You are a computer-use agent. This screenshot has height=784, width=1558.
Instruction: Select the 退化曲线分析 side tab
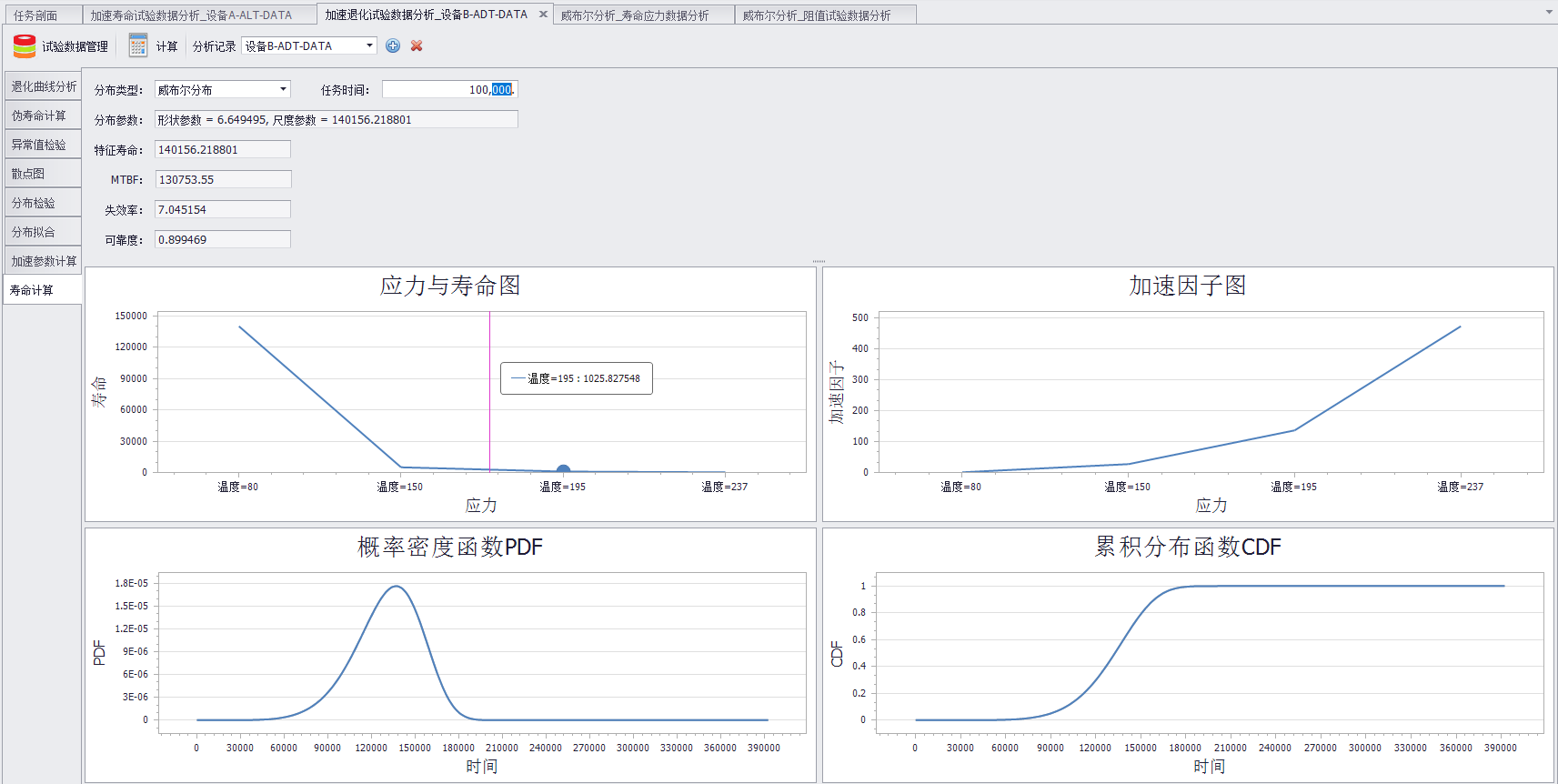tap(43, 86)
